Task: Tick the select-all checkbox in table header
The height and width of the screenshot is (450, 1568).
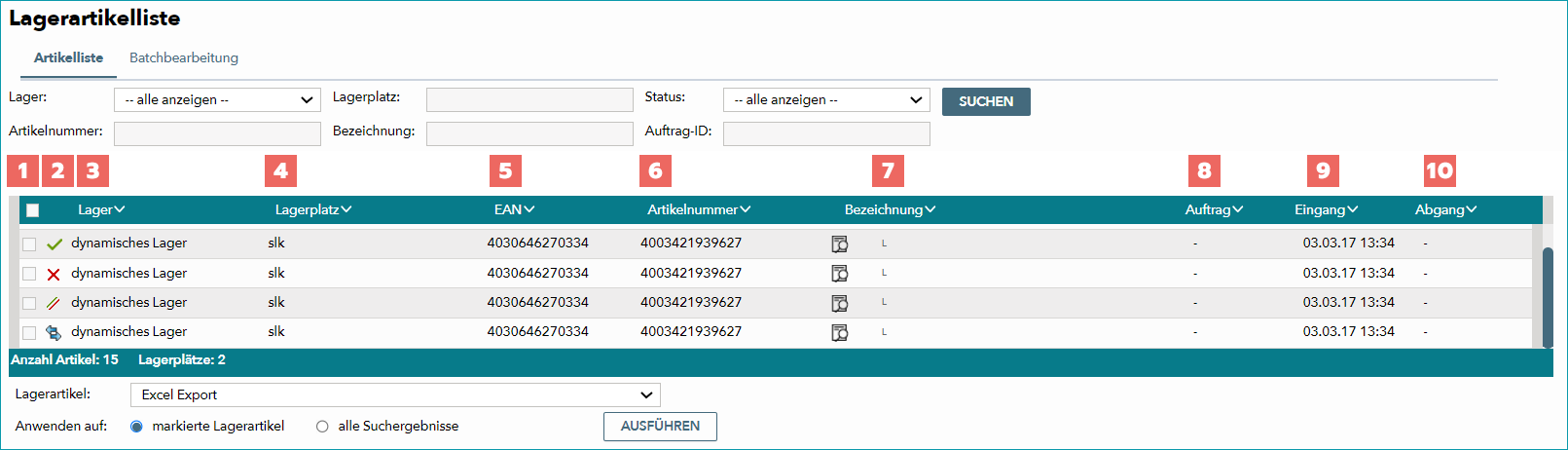Action: click(32, 210)
